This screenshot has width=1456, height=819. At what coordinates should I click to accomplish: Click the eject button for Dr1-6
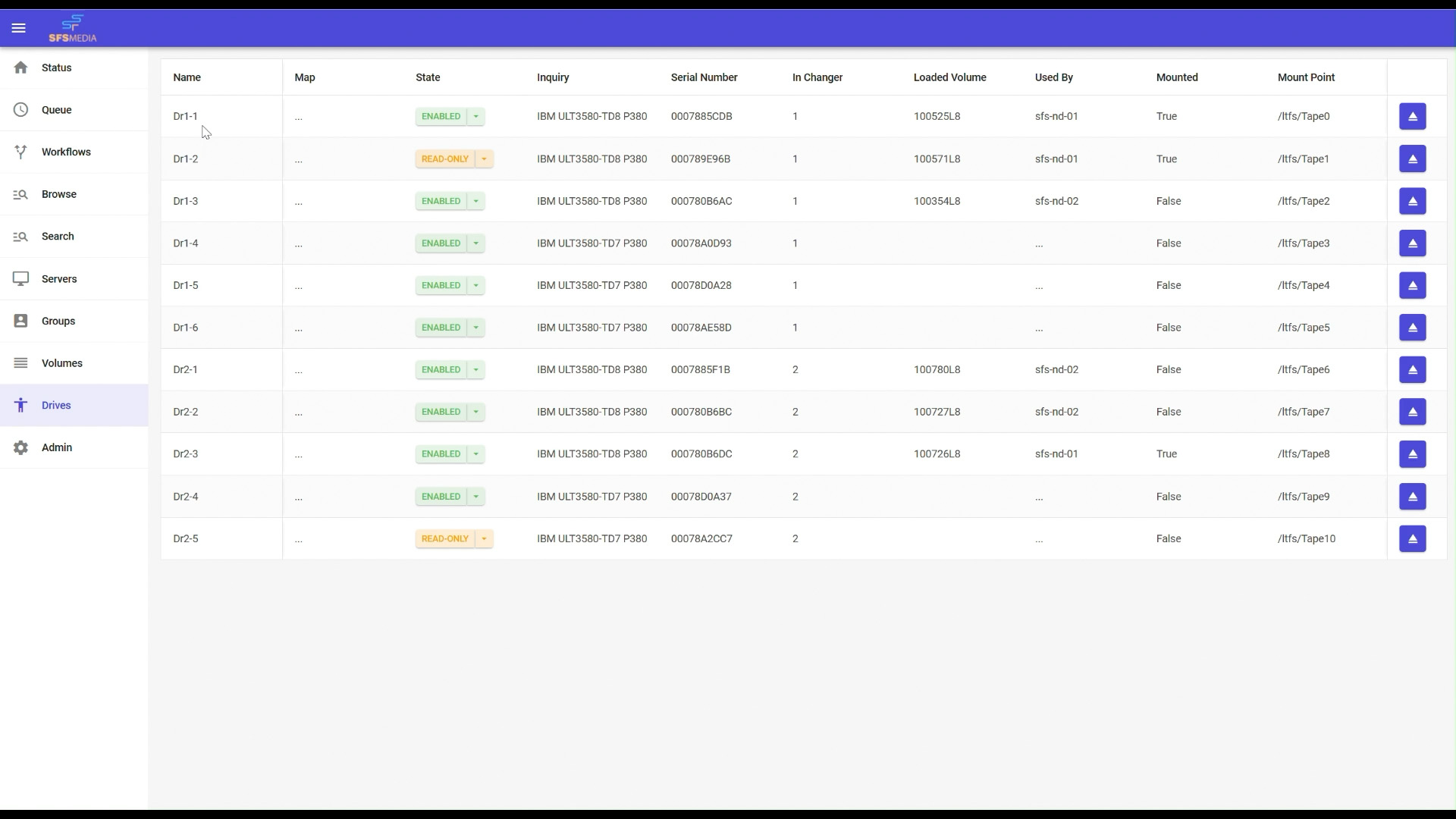pos(1412,328)
